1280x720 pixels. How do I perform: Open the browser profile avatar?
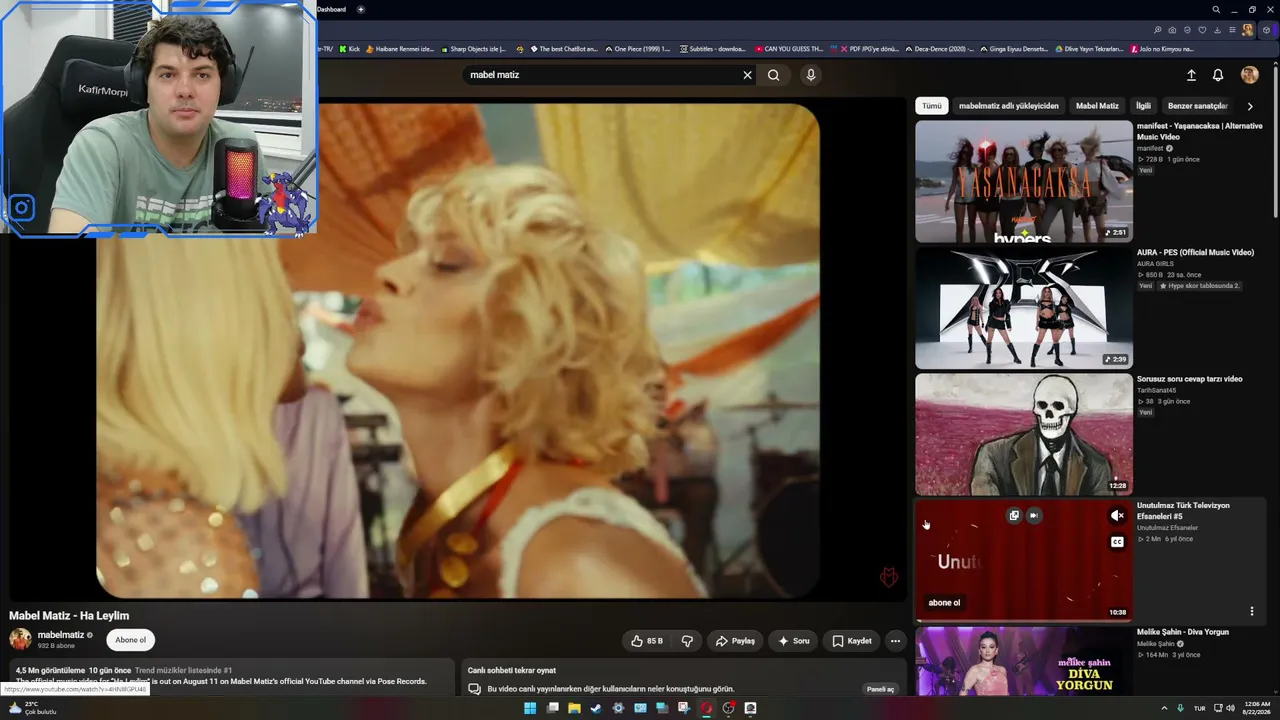tap(1248, 30)
